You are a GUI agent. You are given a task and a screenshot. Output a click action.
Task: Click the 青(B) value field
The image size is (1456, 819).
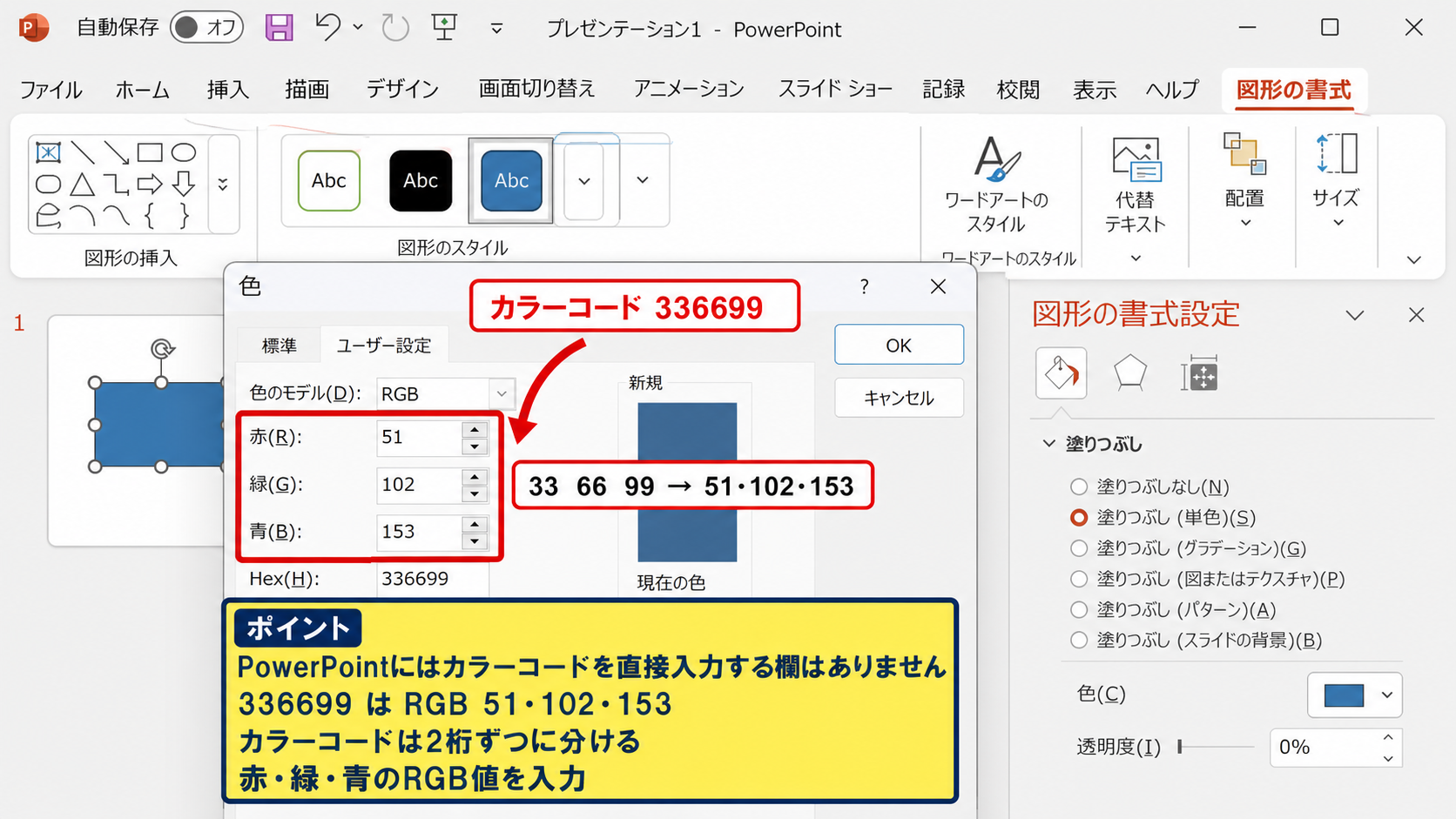pos(419,531)
